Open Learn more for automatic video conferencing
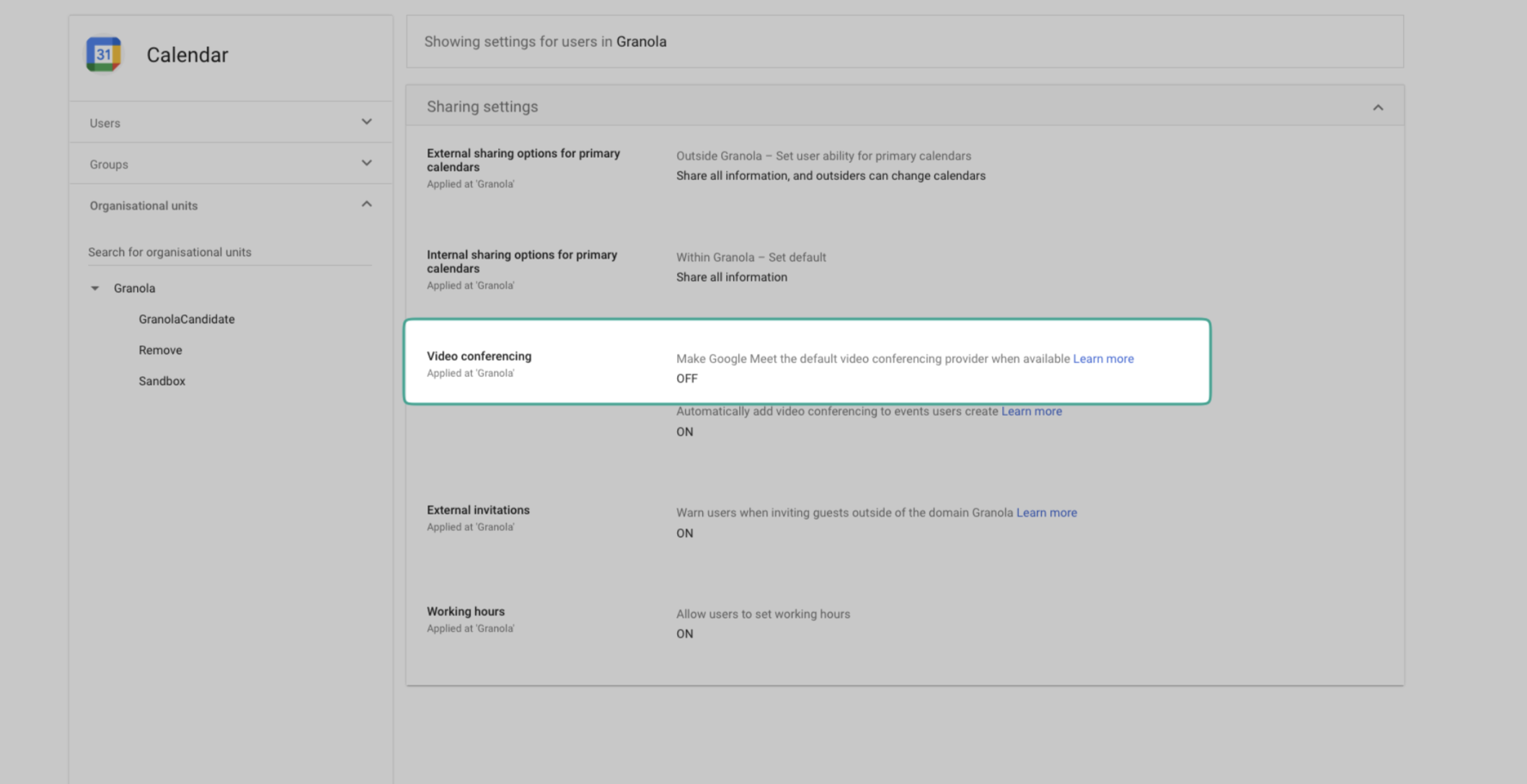The width and height of the screenshot is (1527, 784). point(1031,411)
